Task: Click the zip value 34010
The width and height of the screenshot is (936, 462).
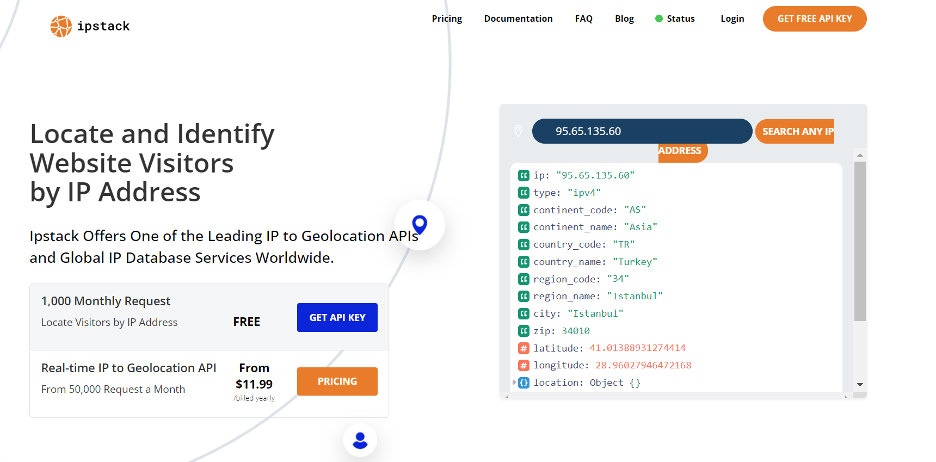Action: coord(575,331)
